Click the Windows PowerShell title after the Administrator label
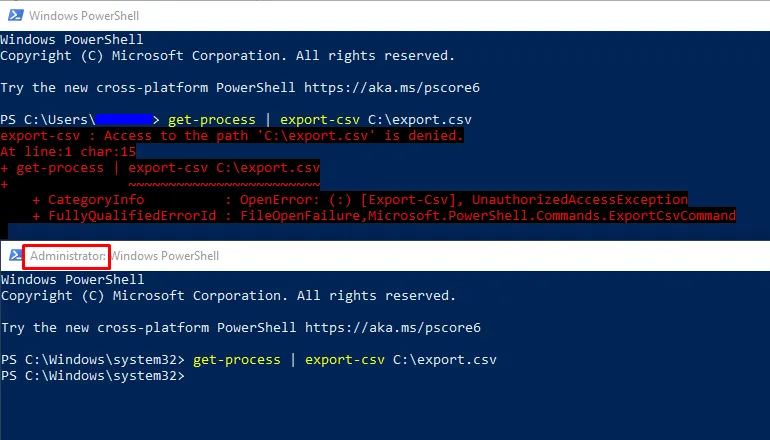 (x=164, y=256)
